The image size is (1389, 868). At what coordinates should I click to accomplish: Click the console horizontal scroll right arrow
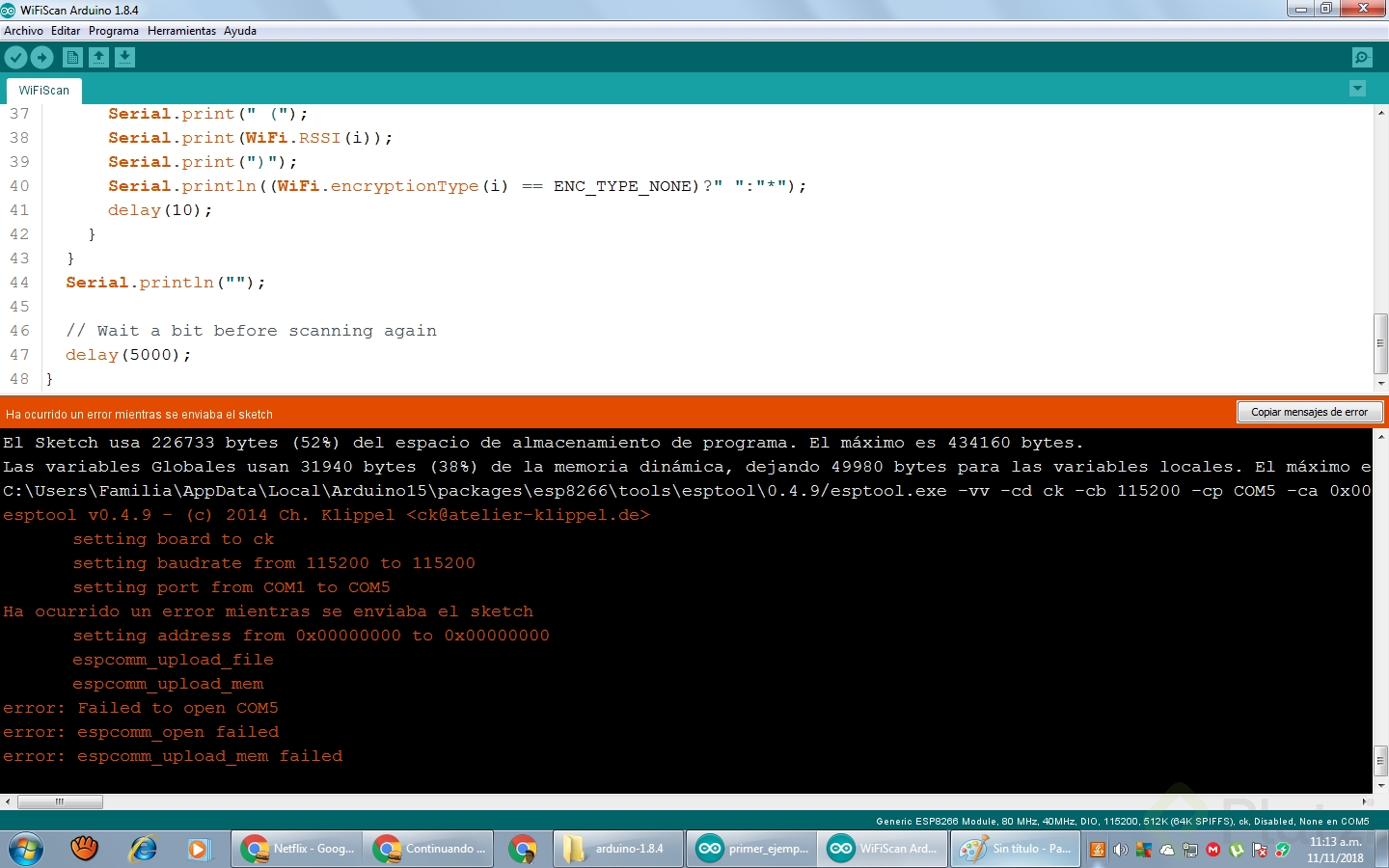coord(1364,801)
